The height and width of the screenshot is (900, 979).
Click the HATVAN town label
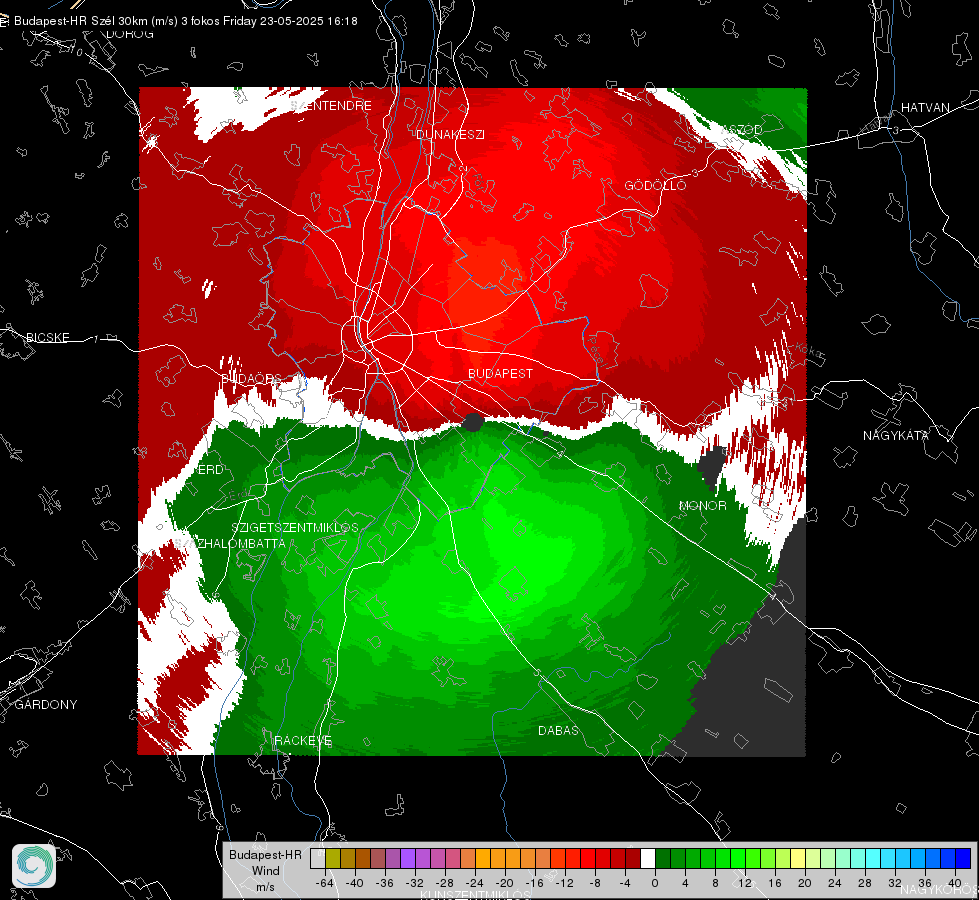click(925, 107)
